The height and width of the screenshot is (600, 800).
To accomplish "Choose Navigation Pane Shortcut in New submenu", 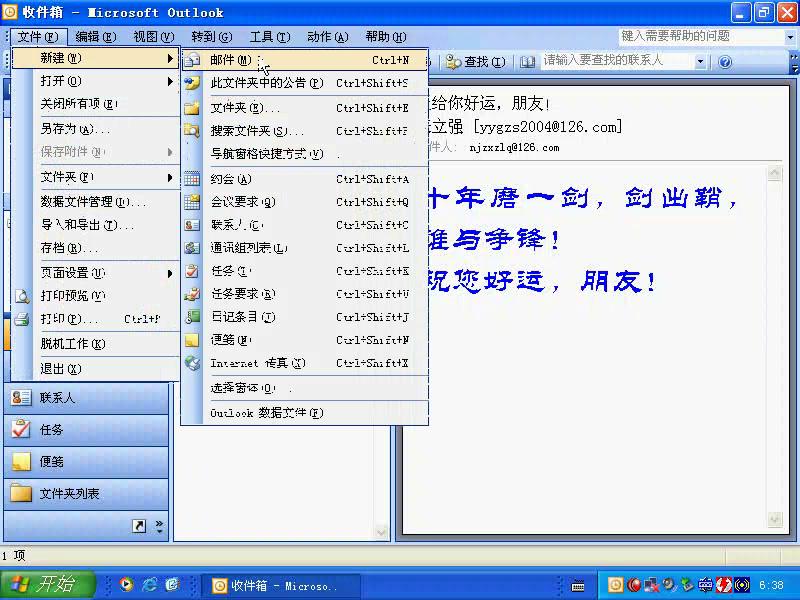I will click(x=305, y=154).
